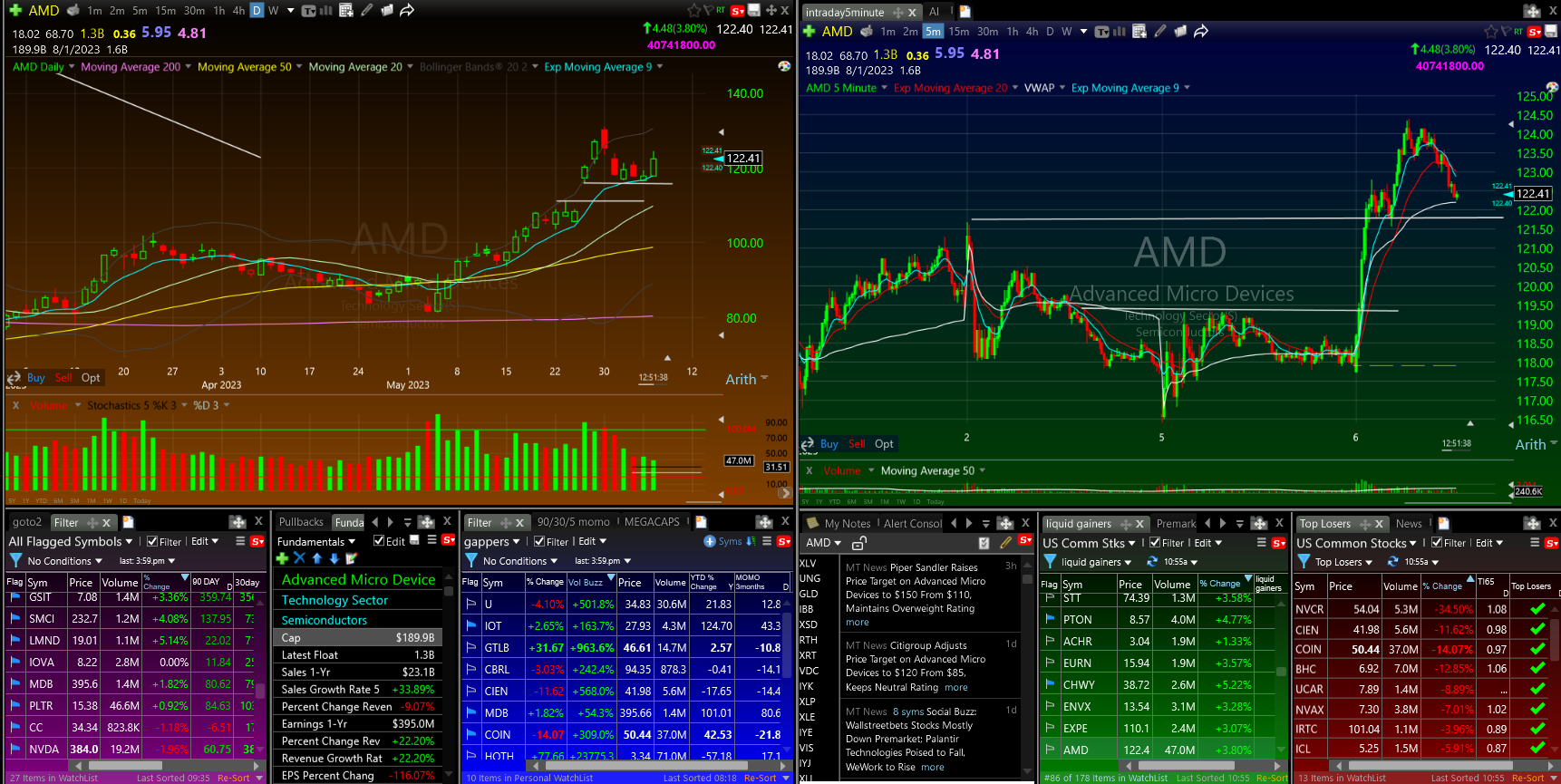Click the share arrow on the 5-minute chart
The image size is (1561, 784).
(x=1201, y=31)
